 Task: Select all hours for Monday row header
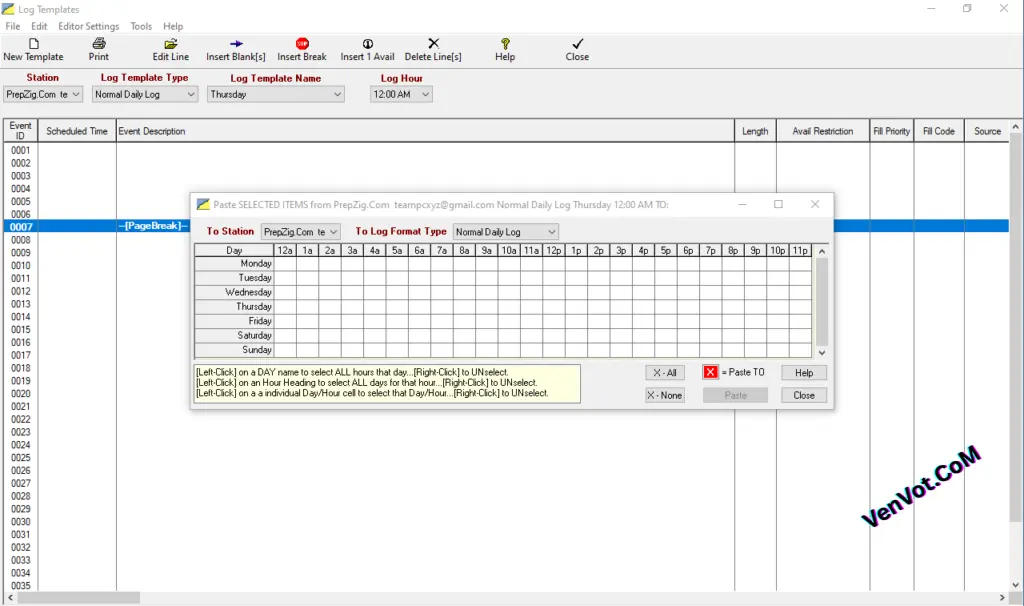[234, 264]
